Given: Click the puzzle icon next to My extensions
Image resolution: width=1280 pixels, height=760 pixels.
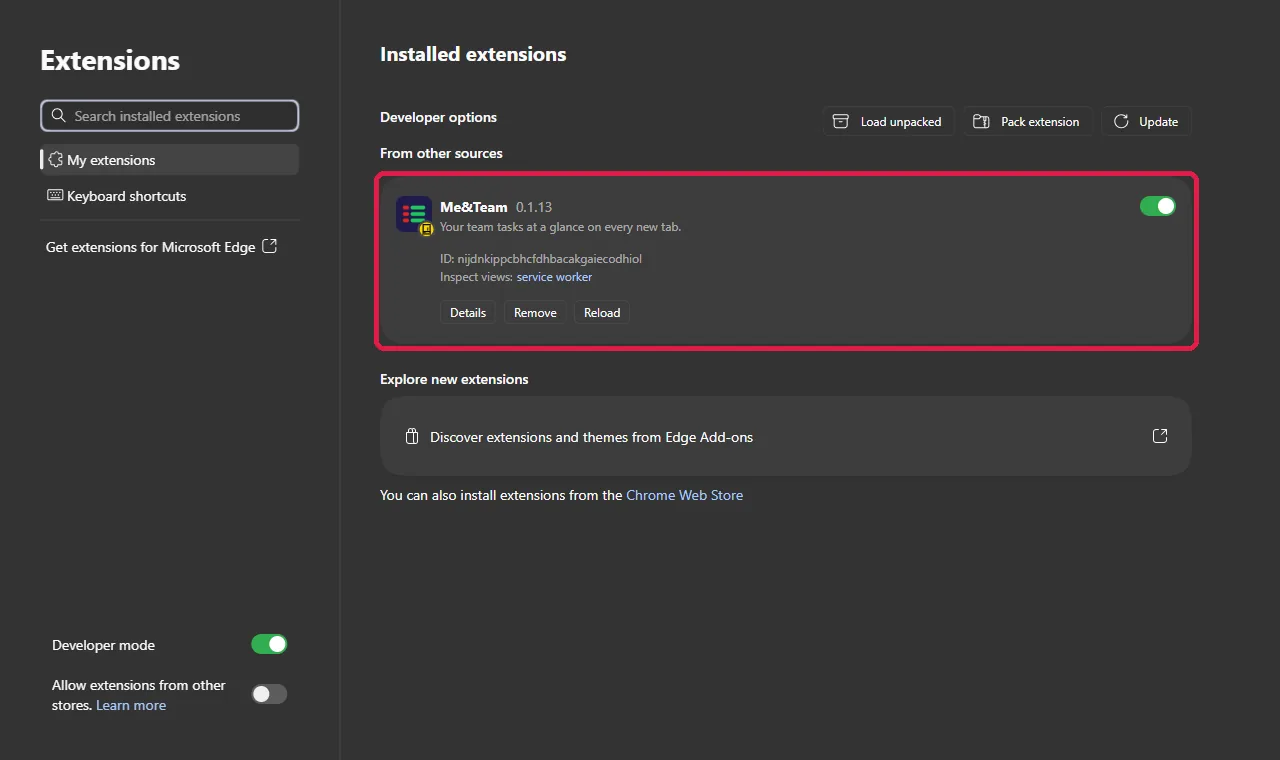Looking at the screenshot, I should point(56,160).
